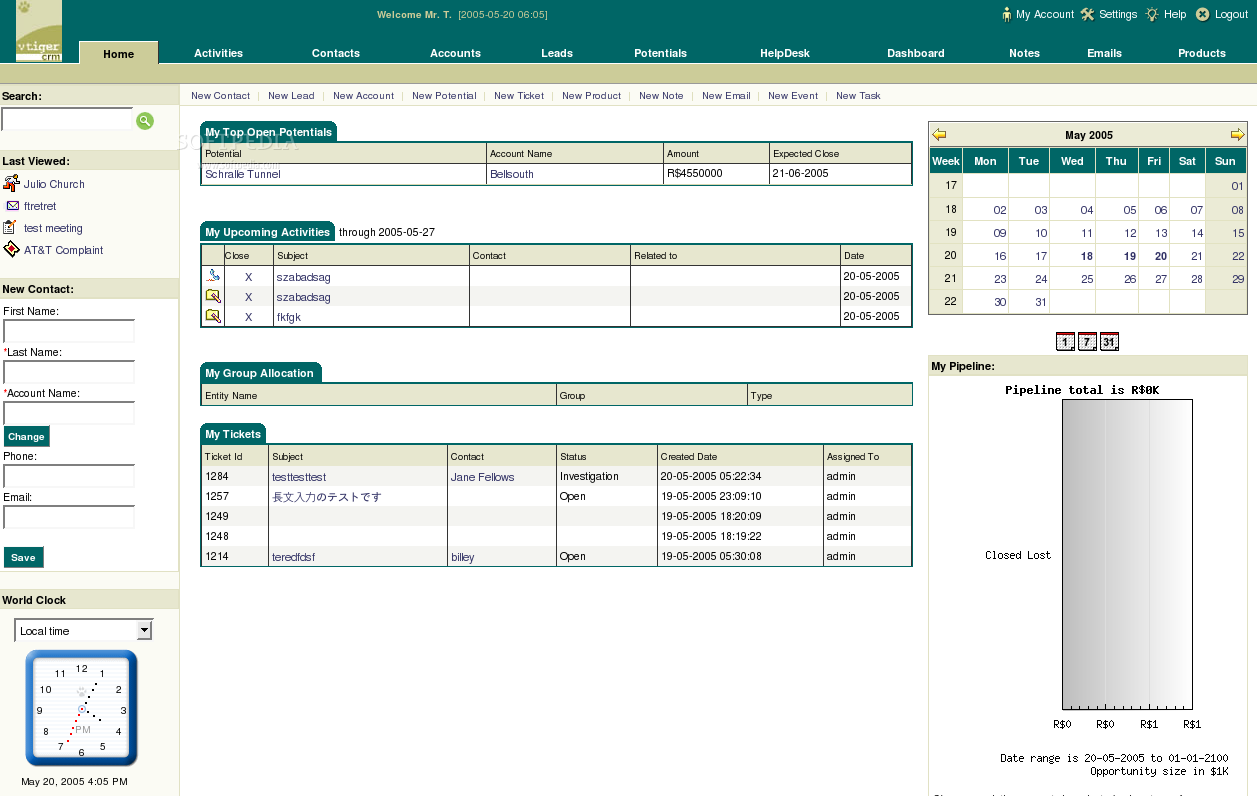Switch to the Potentials tab
This screenshot has height=796, width=1257.
(x=660, y=53)
